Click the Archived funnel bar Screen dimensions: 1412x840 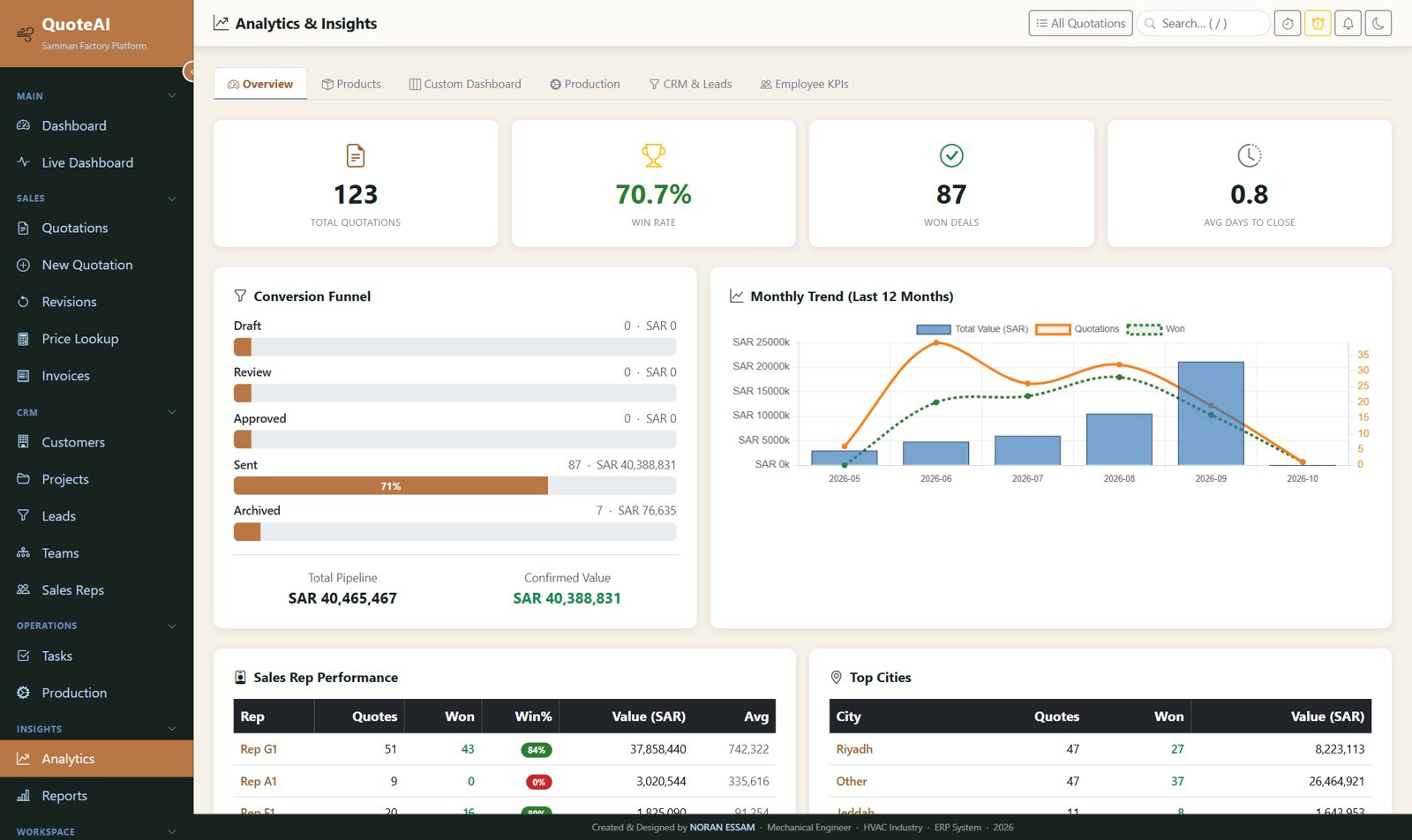click(454, 532)
